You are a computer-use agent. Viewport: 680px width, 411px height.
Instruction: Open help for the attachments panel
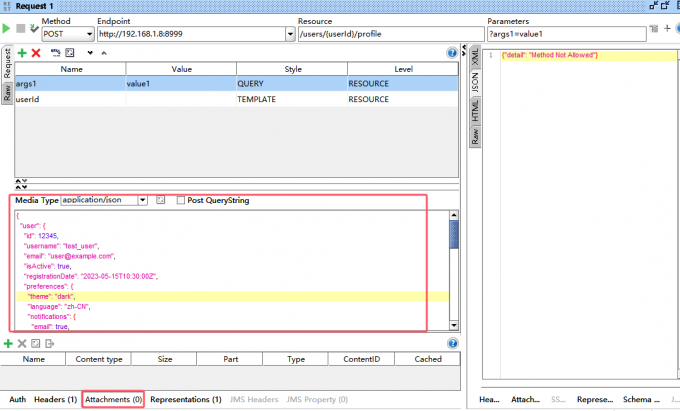coord(452,343)
